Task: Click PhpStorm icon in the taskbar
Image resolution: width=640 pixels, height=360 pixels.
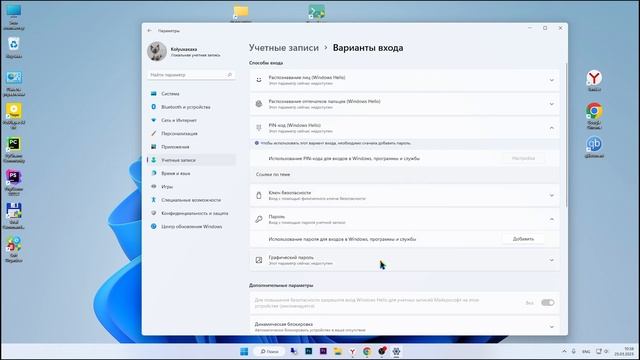Action: (x=323, y=351)
